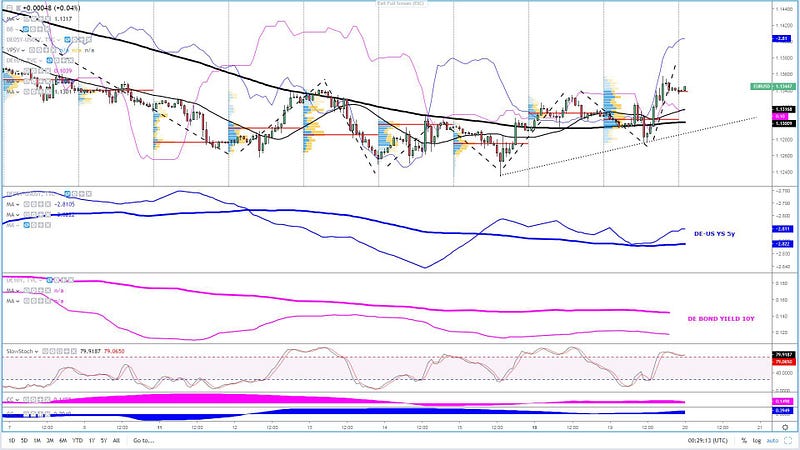Select the 5Y time range
Viewport: 800px width, 450px height.
pyautogui.click(x=104, y=440)
